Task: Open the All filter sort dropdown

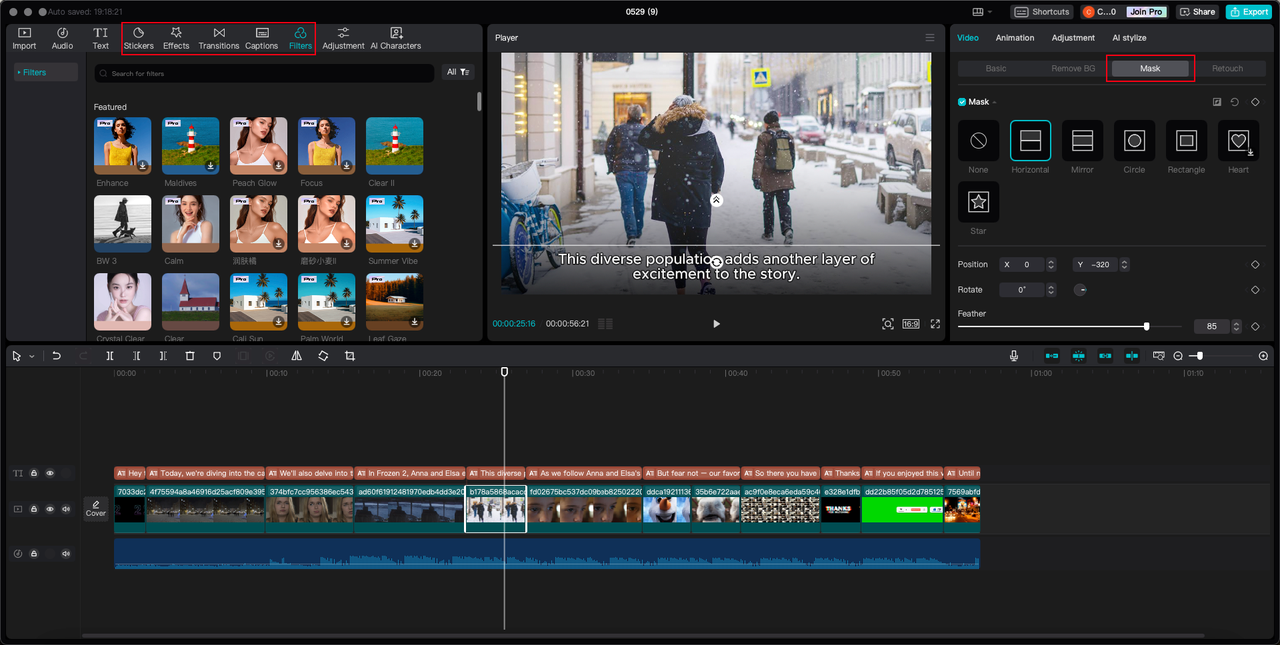Action: pos(458,72)
